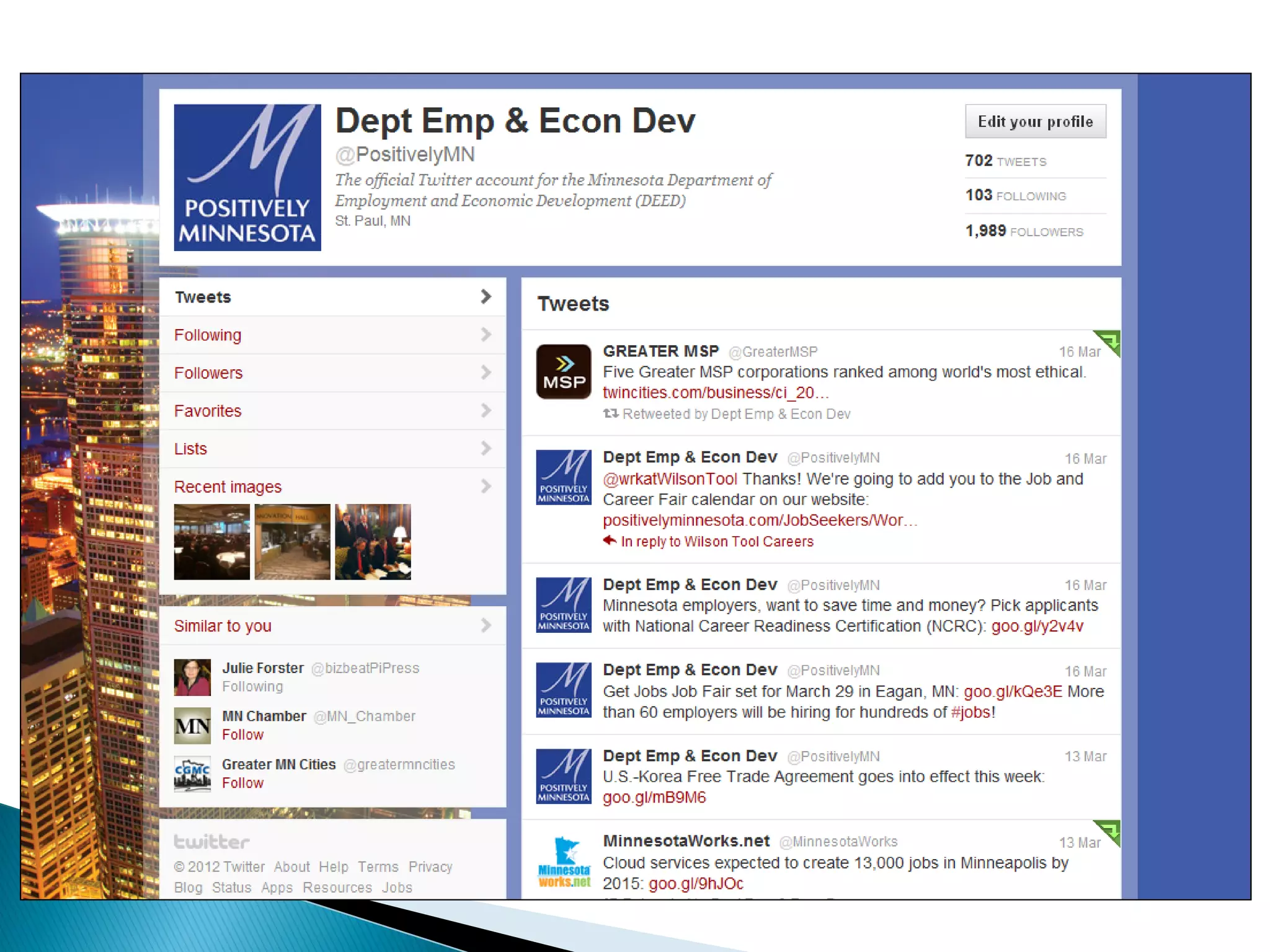1270x952 pixels.
Task: Click the MN Chamber avatar icon
Action: tap(192, 725)
